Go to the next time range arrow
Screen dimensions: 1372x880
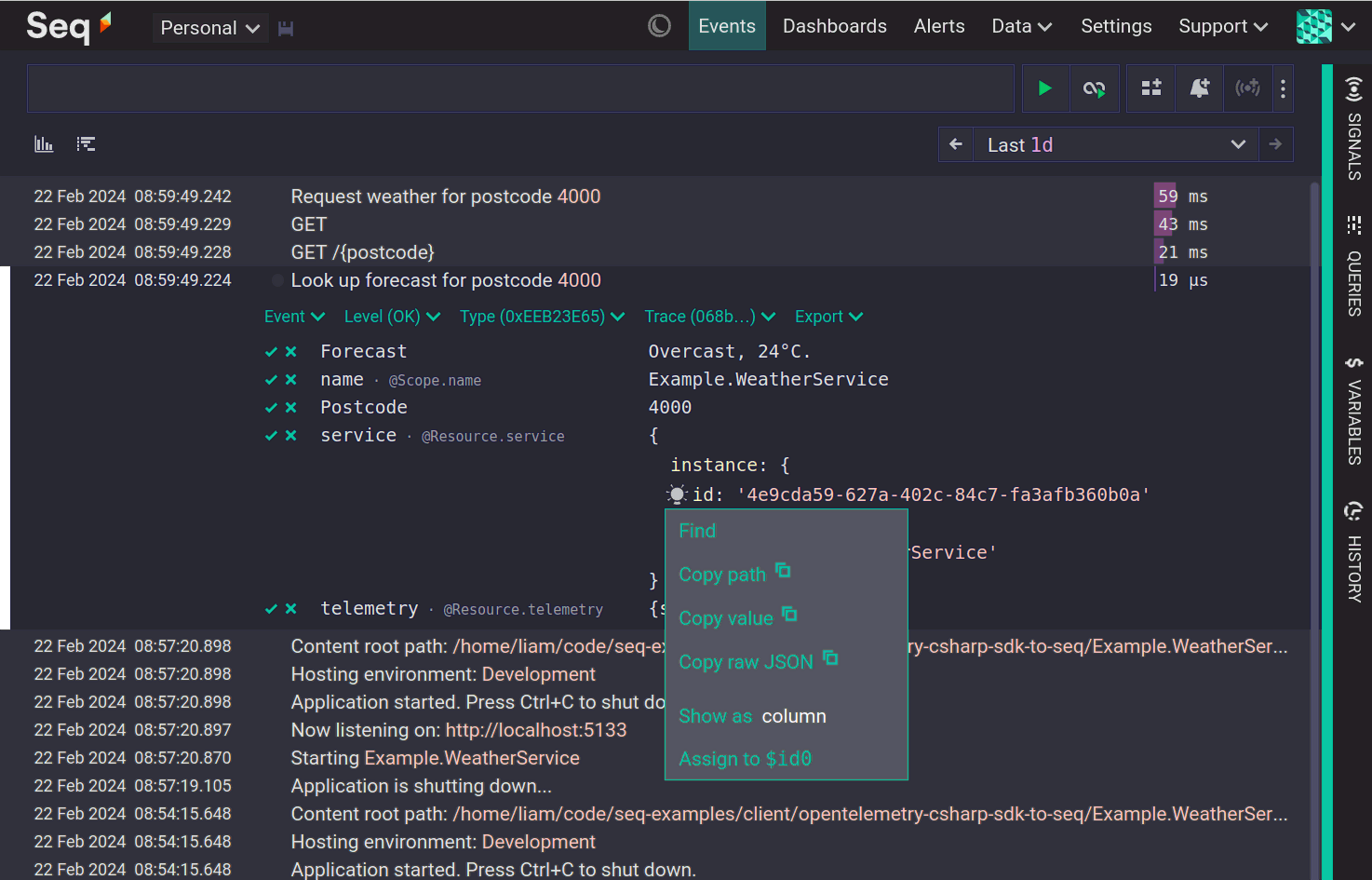click(1276, 144)
